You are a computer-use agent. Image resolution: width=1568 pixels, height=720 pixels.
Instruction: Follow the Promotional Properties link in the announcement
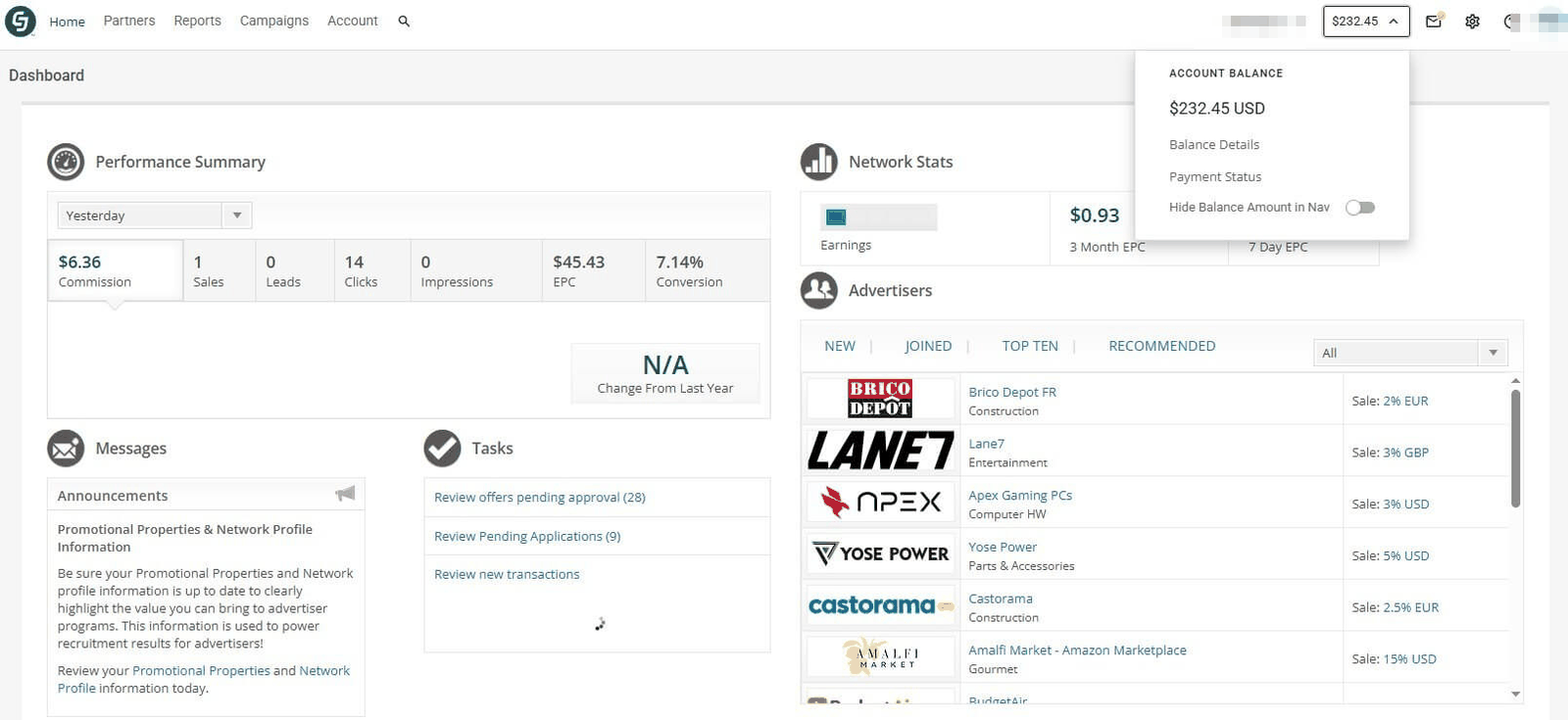201,671
